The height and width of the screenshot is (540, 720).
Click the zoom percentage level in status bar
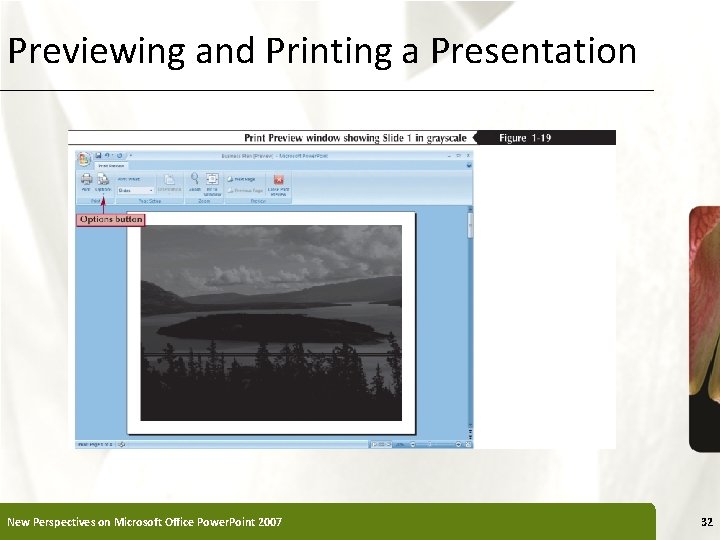[x=400, y=444]
